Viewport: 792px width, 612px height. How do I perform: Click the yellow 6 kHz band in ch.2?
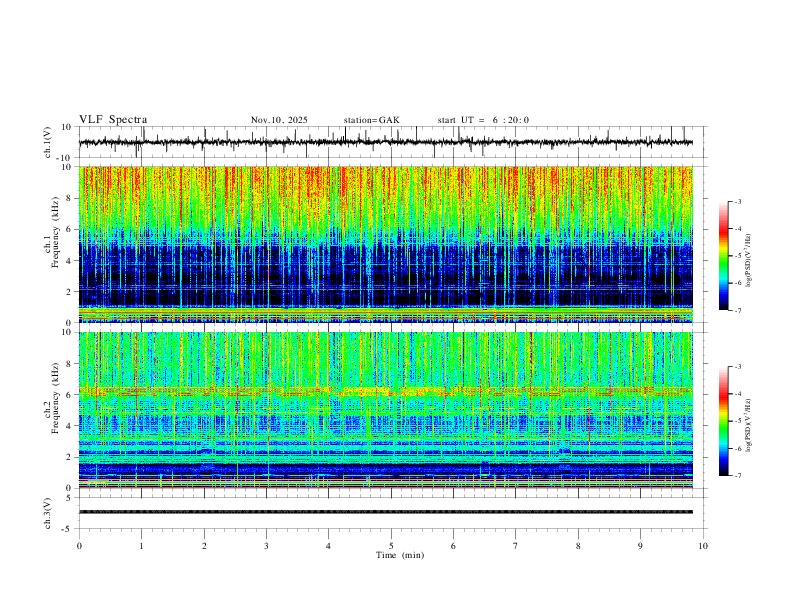point(386,390)
